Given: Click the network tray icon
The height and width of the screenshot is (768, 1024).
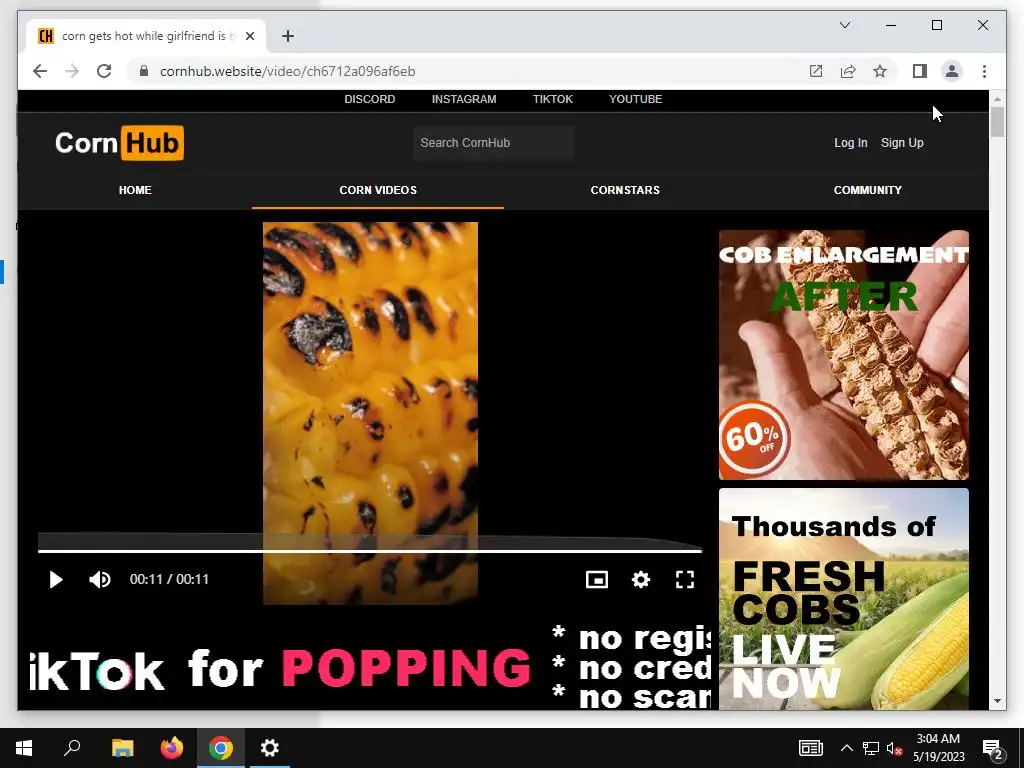Looking at the screenshot, I should coord(871,748).
